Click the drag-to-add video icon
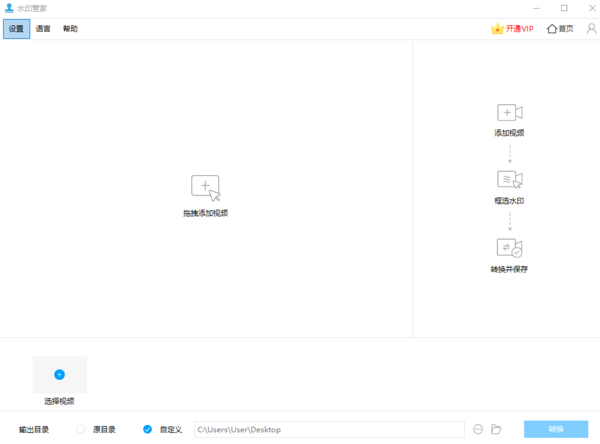600x444 pixels. coord(205,187)
